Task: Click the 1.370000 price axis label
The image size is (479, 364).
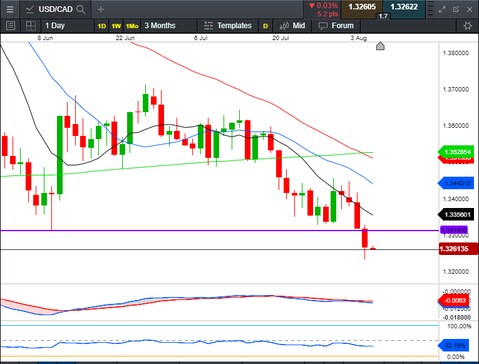Action: point(456,89)
